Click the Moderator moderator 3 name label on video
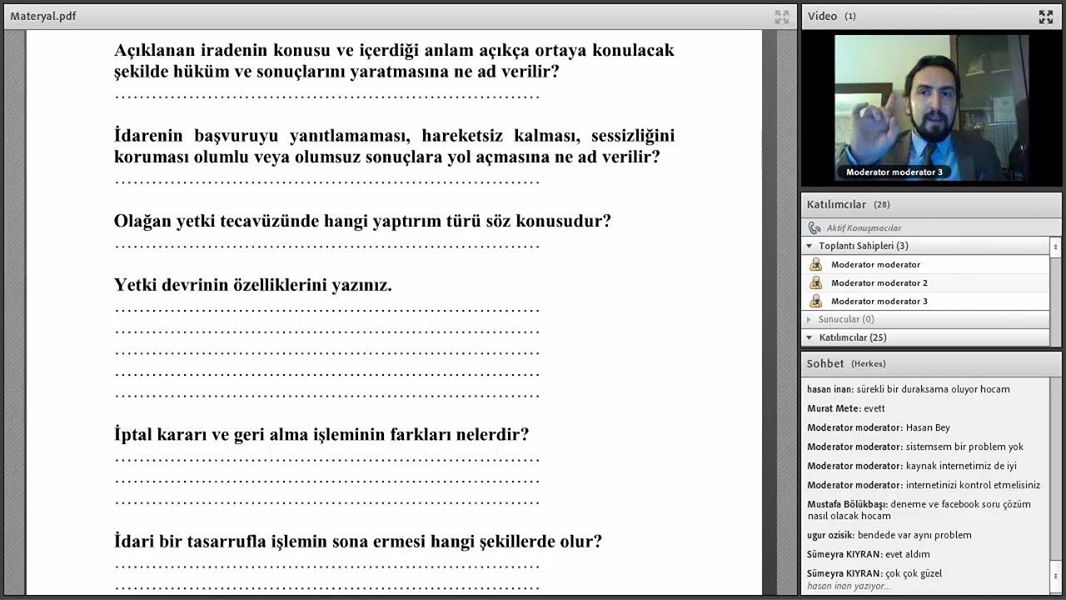Image resolution: width=1066 pixels, height=600 pixels. click(894, 173)
